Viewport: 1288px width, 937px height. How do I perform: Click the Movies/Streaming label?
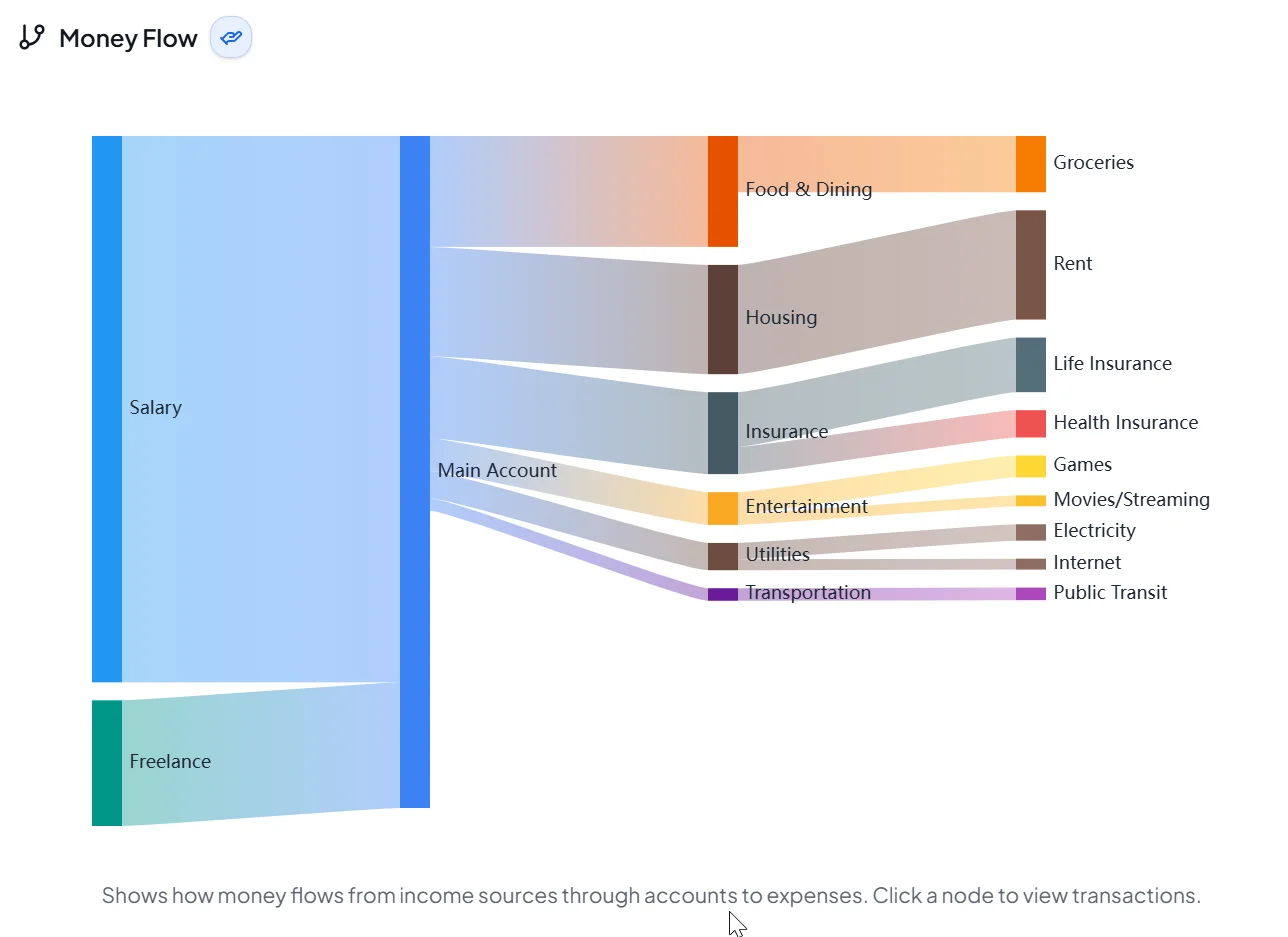(x=1131, y=499)
